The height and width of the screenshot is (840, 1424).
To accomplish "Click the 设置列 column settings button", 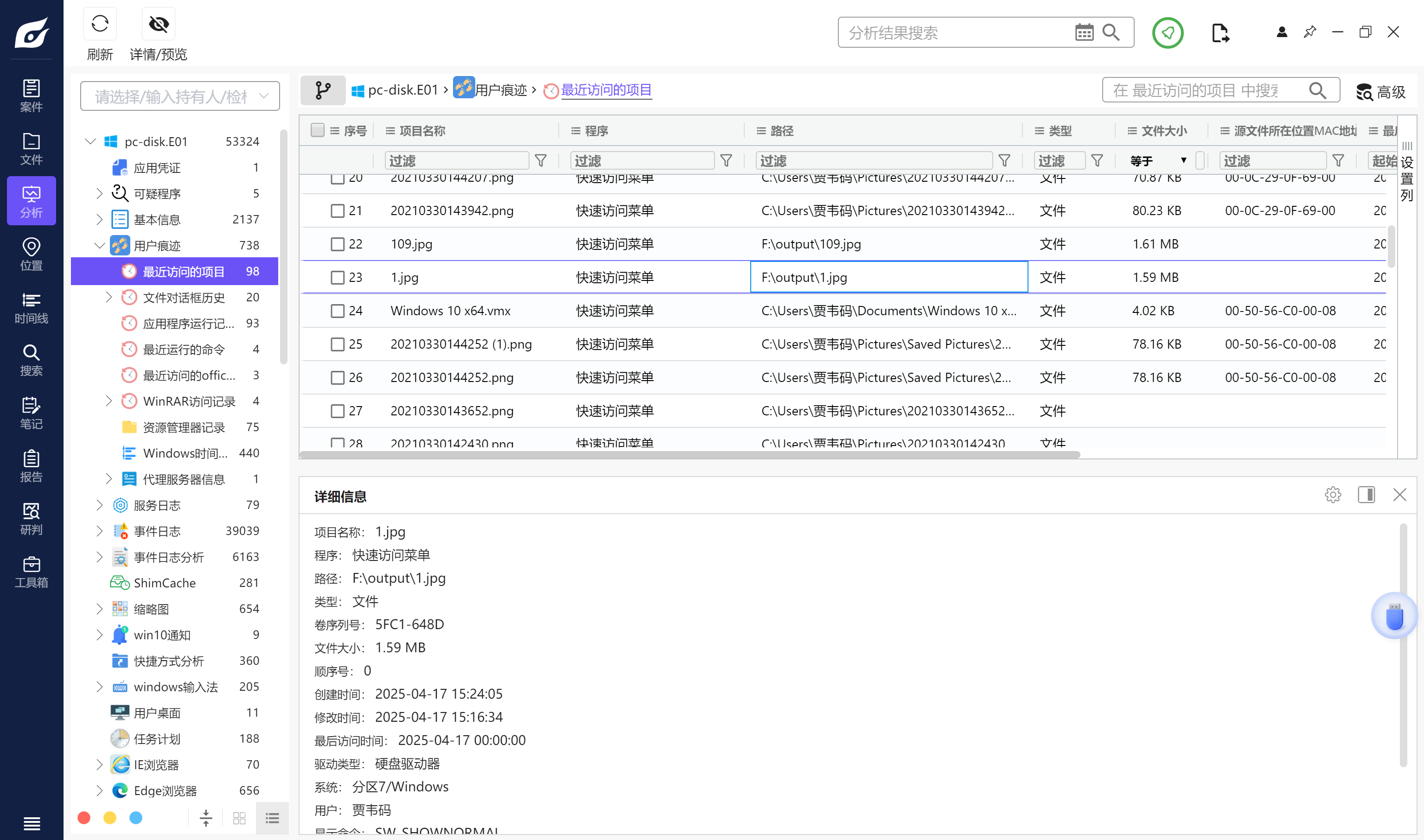I will pyautogui.click(x=1407, y=172).
